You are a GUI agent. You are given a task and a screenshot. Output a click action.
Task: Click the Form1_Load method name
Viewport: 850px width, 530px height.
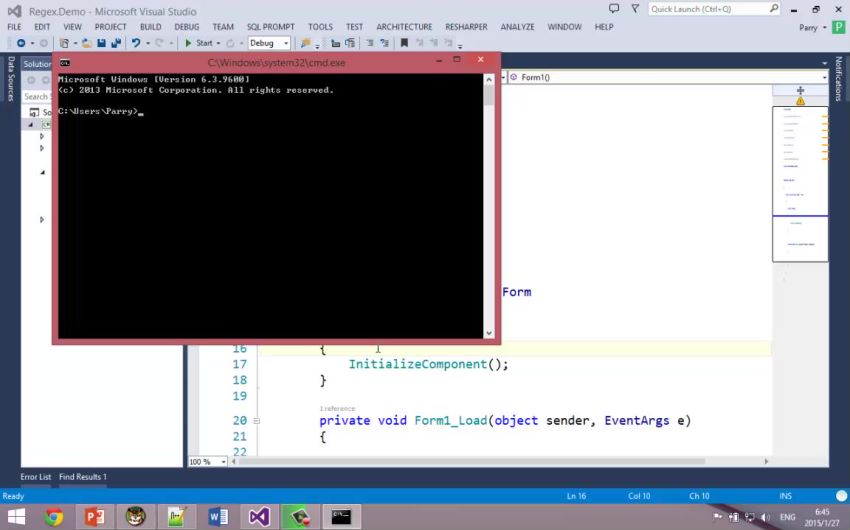(x=450, y=421)
